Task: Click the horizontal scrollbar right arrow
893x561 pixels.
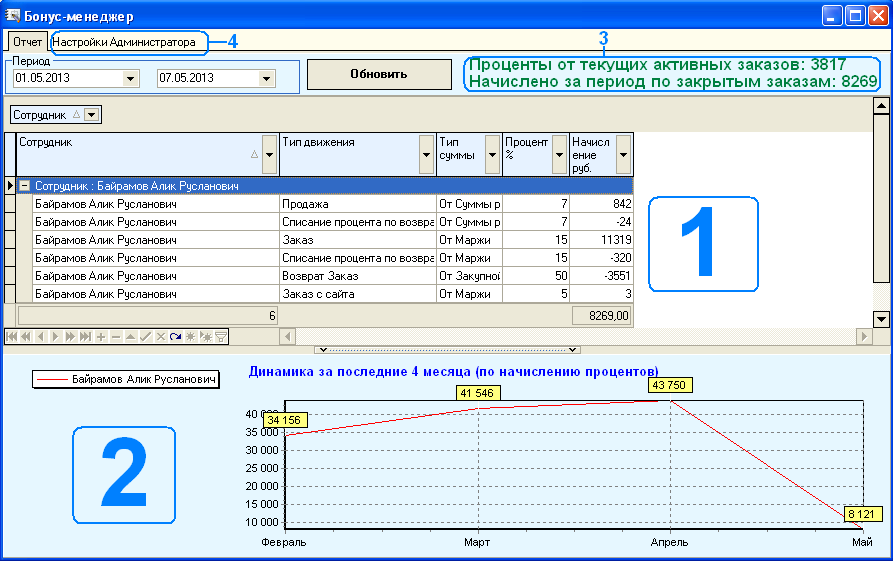Action: tap(865, 337)
